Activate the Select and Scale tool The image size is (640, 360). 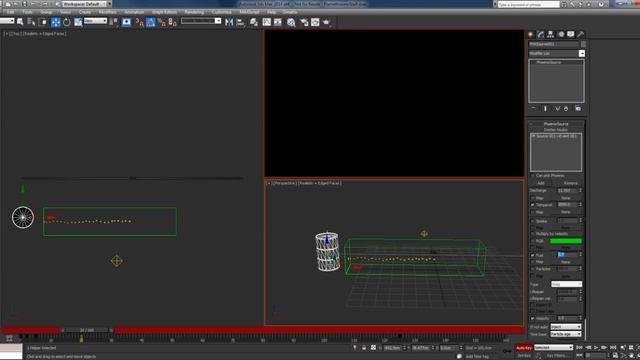pyautogui.click(x=78, y=22)
